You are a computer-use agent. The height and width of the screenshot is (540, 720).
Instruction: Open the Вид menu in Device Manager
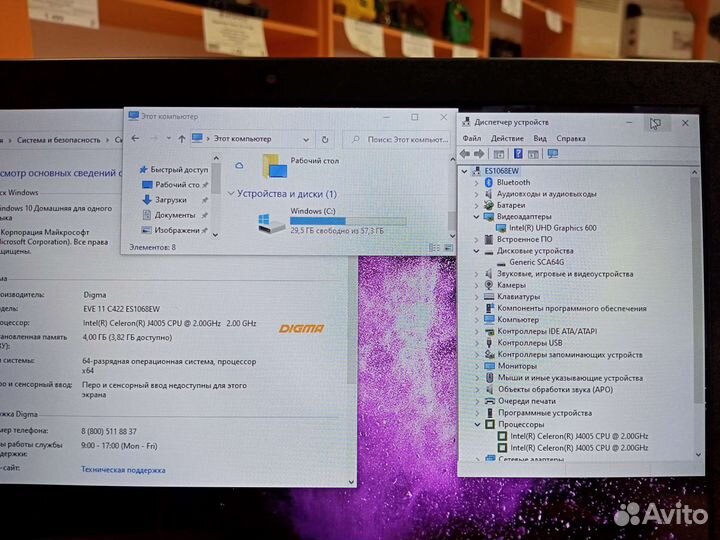540,138
